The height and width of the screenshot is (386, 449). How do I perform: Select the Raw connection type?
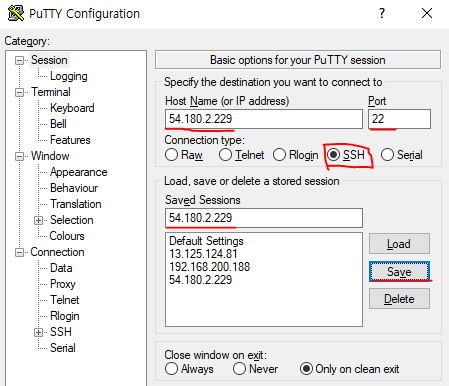pos(171,155)
